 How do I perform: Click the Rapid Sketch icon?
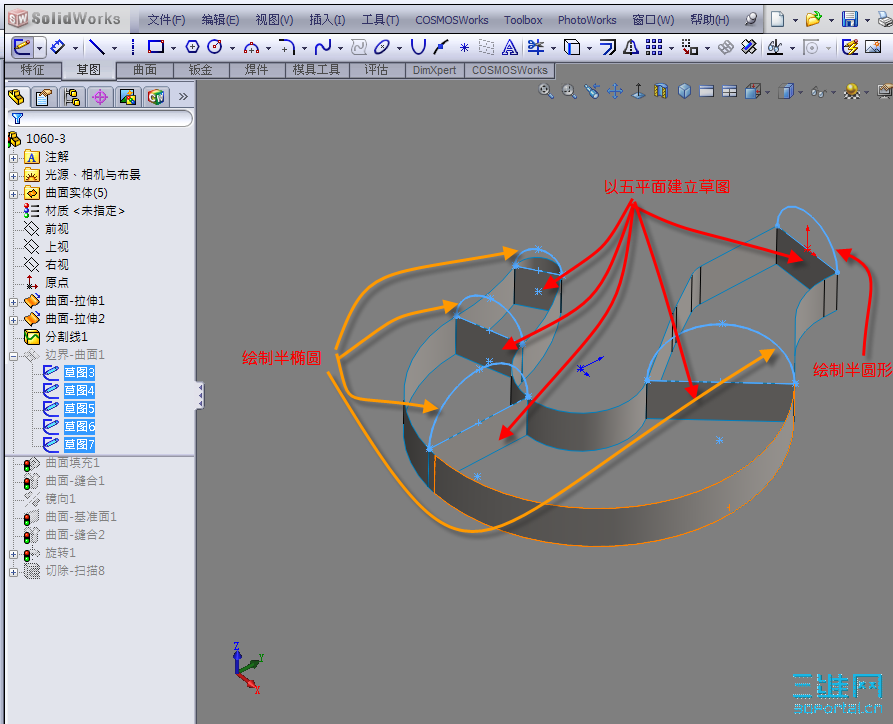(x=850, y=47)
